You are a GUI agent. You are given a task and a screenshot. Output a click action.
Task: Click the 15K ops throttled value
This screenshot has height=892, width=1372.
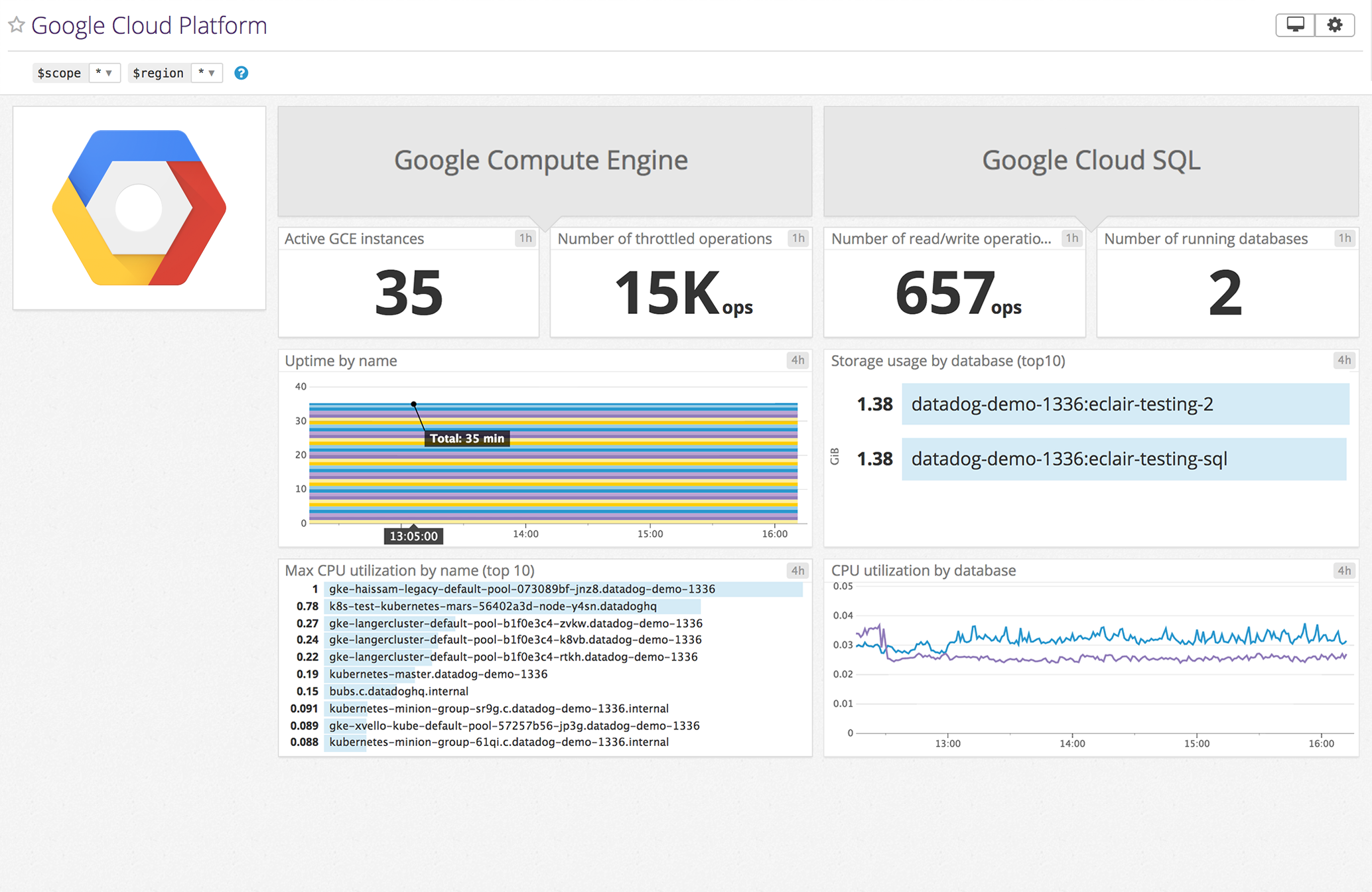click(683, 293)
